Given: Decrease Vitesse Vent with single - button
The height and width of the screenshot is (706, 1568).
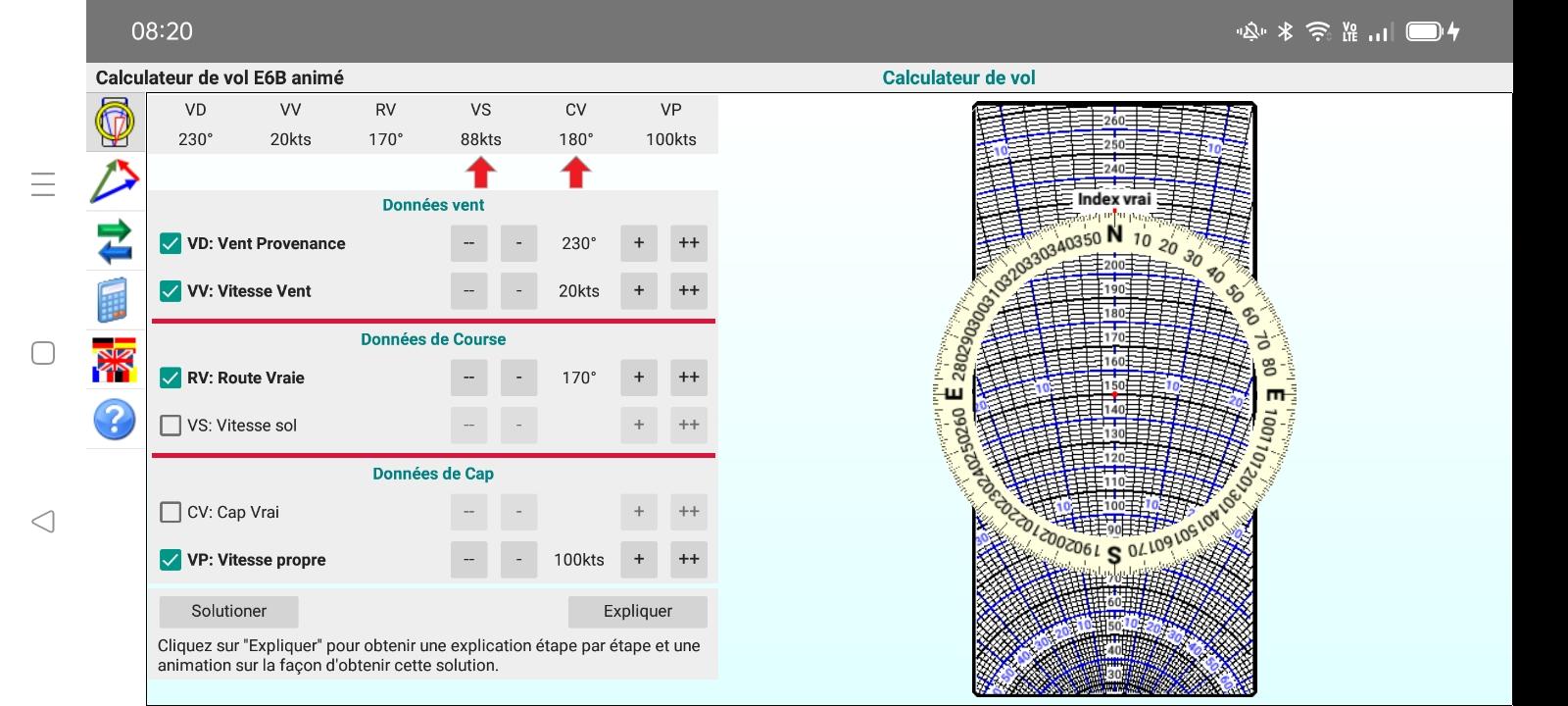Looking at the screenshot, I should pos(519,291).
